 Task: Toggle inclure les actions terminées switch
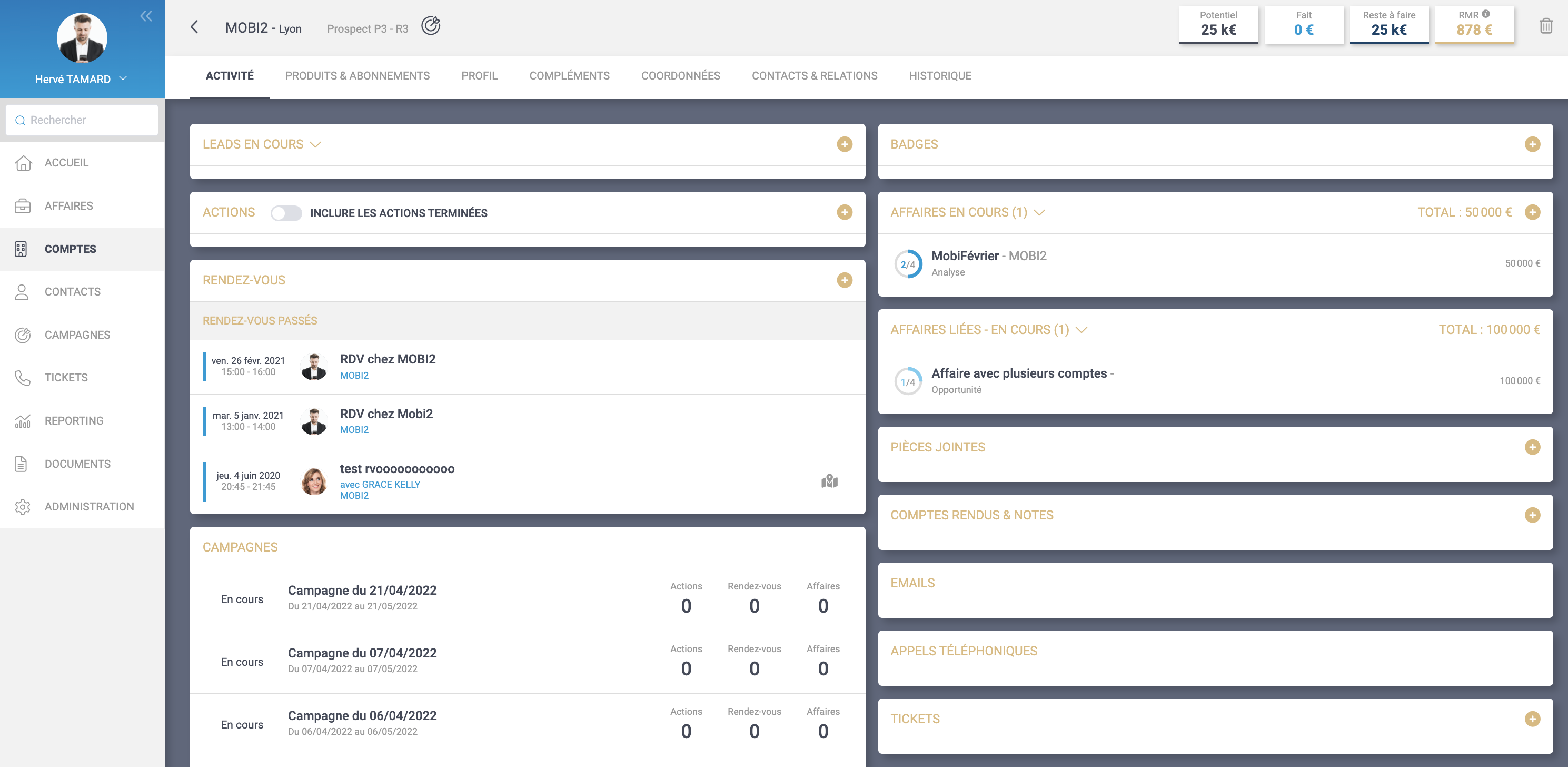point(286,213)
